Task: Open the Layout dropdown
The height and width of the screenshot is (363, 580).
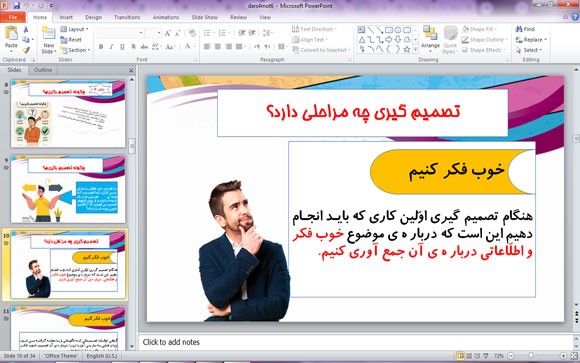Action: [74, 29]
